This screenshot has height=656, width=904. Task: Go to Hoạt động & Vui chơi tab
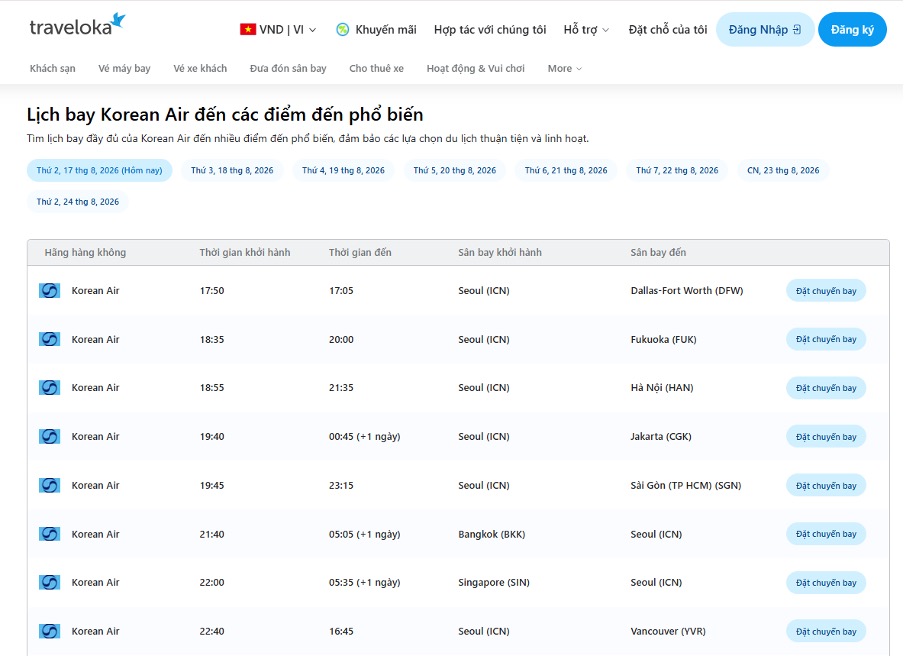476,69
